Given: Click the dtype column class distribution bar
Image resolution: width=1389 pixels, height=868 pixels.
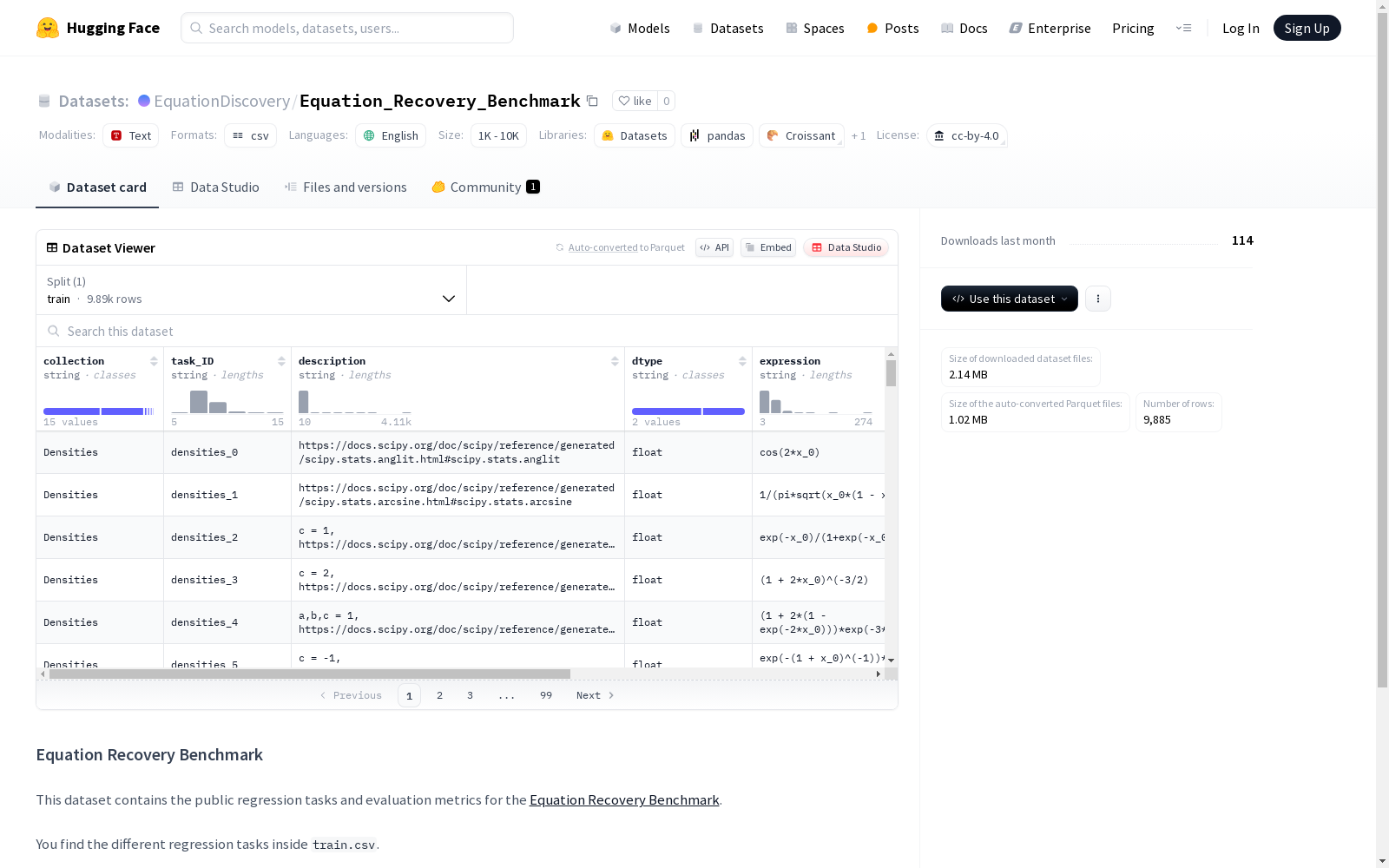Looking at the screenshot, I should click(x=688, y=411).
